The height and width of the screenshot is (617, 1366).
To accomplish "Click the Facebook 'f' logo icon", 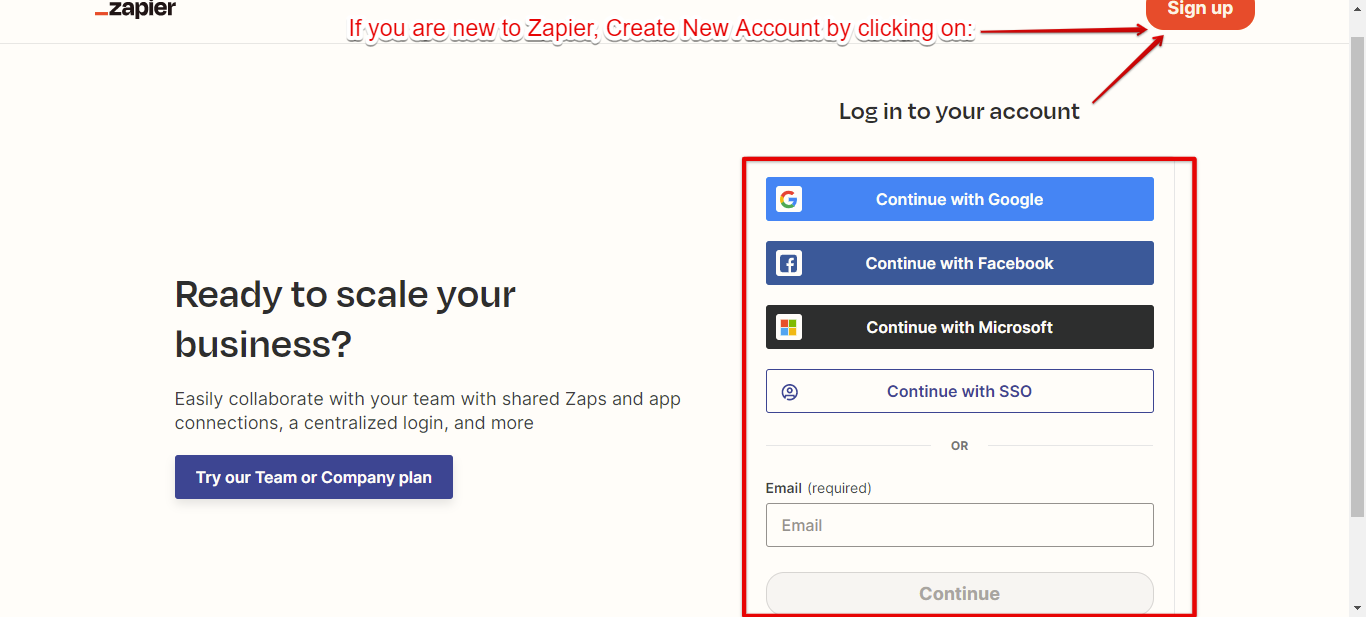I will pos(789,263).
